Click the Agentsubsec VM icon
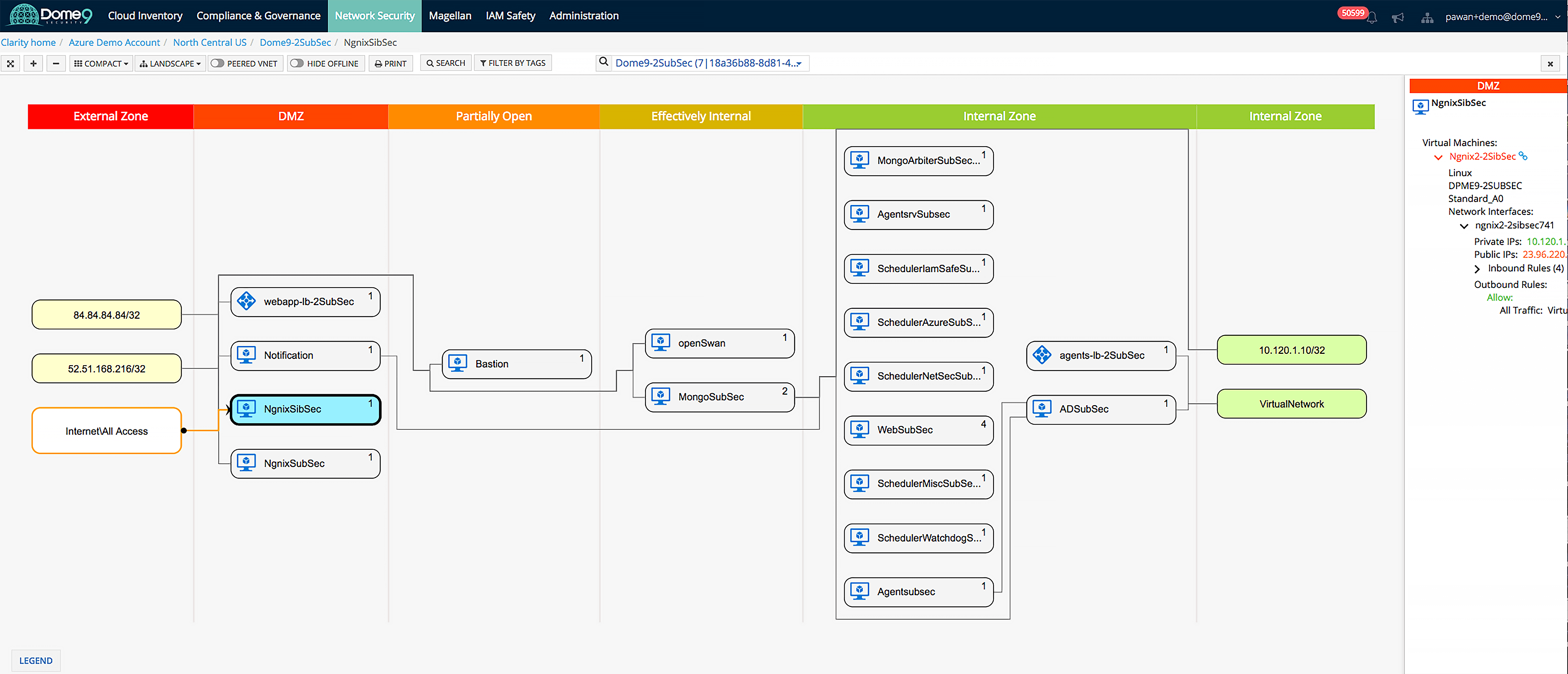 (859, 591)
